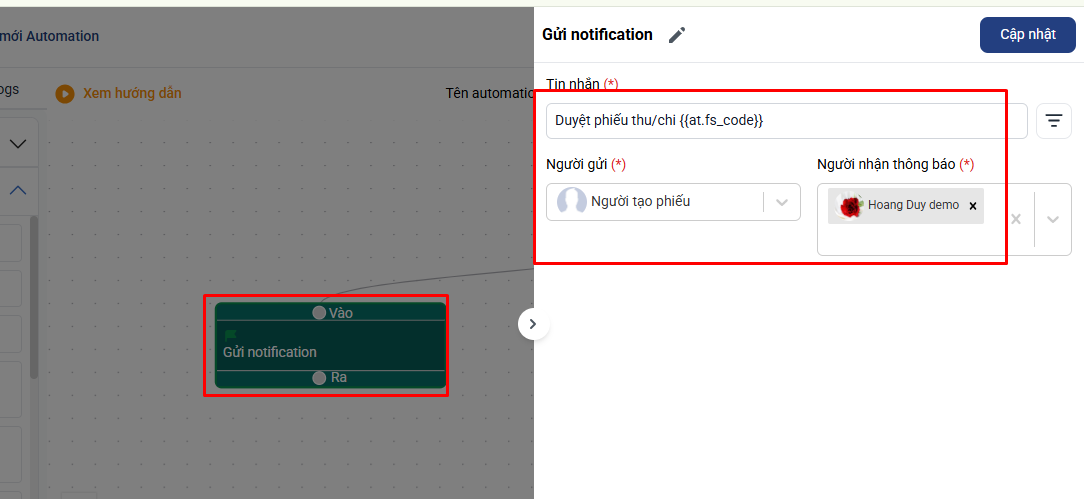The image size is (1084, 499).
Task: Click the Vào input connector dot
Action: tap(319, 313)
